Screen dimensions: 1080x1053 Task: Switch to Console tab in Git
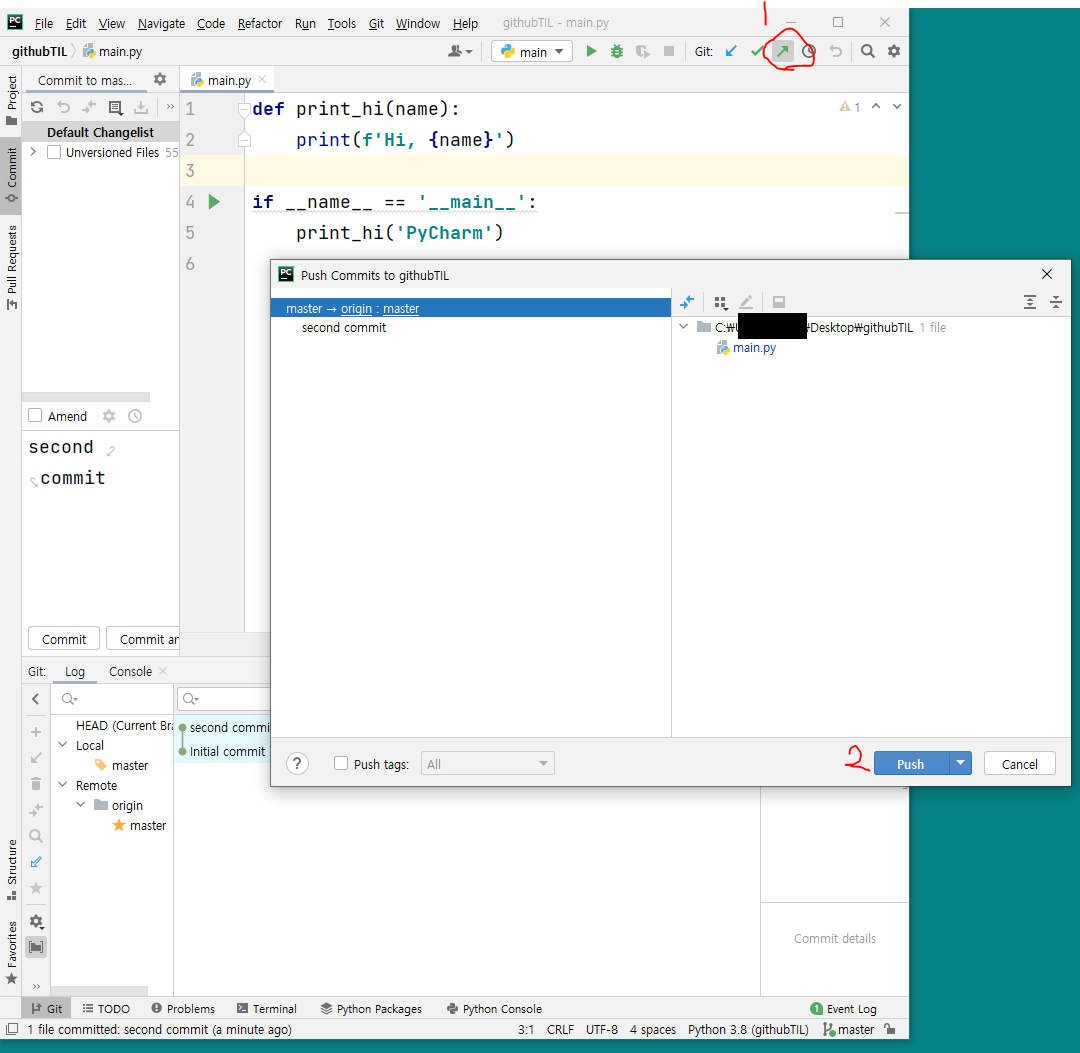(x=130, y=671)
